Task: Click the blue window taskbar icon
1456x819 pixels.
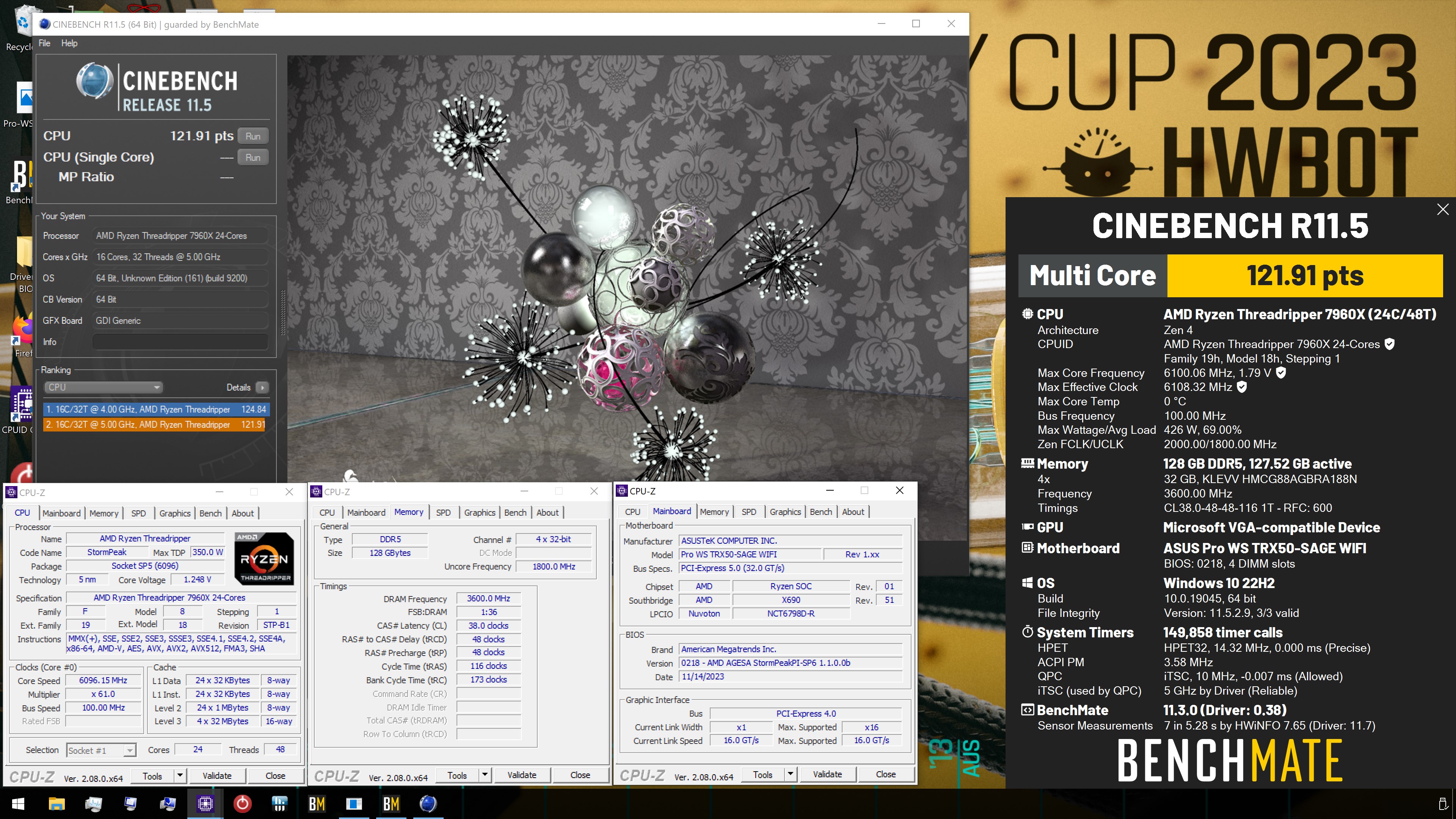Action: pyautogui.click(x=354, y=803)
